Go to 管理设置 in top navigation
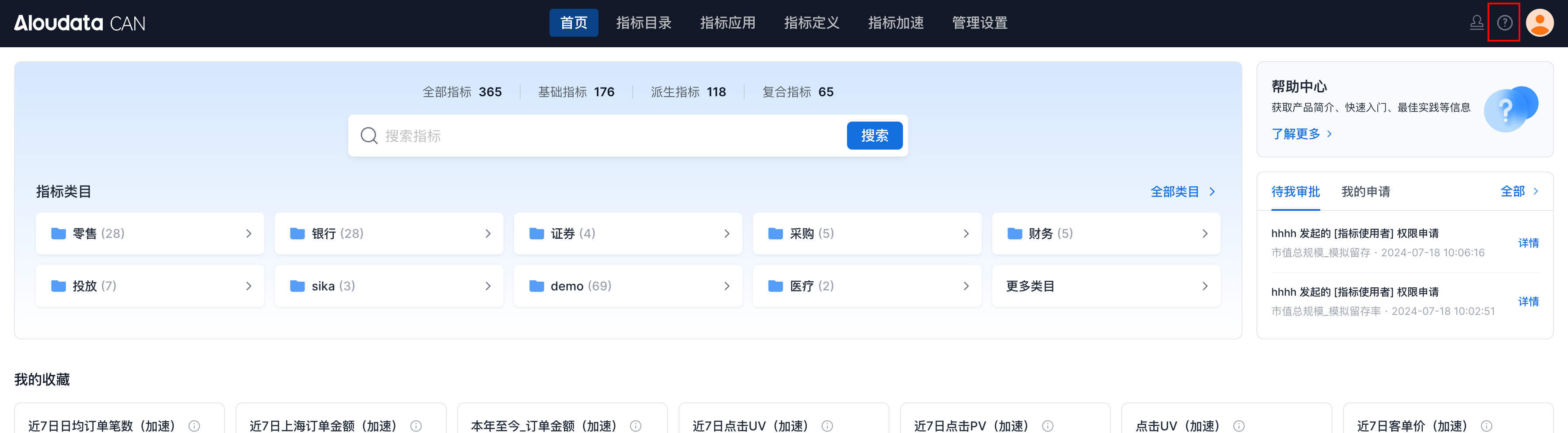This screenshot has height=433, width=1568. click(x=980, y=23)
